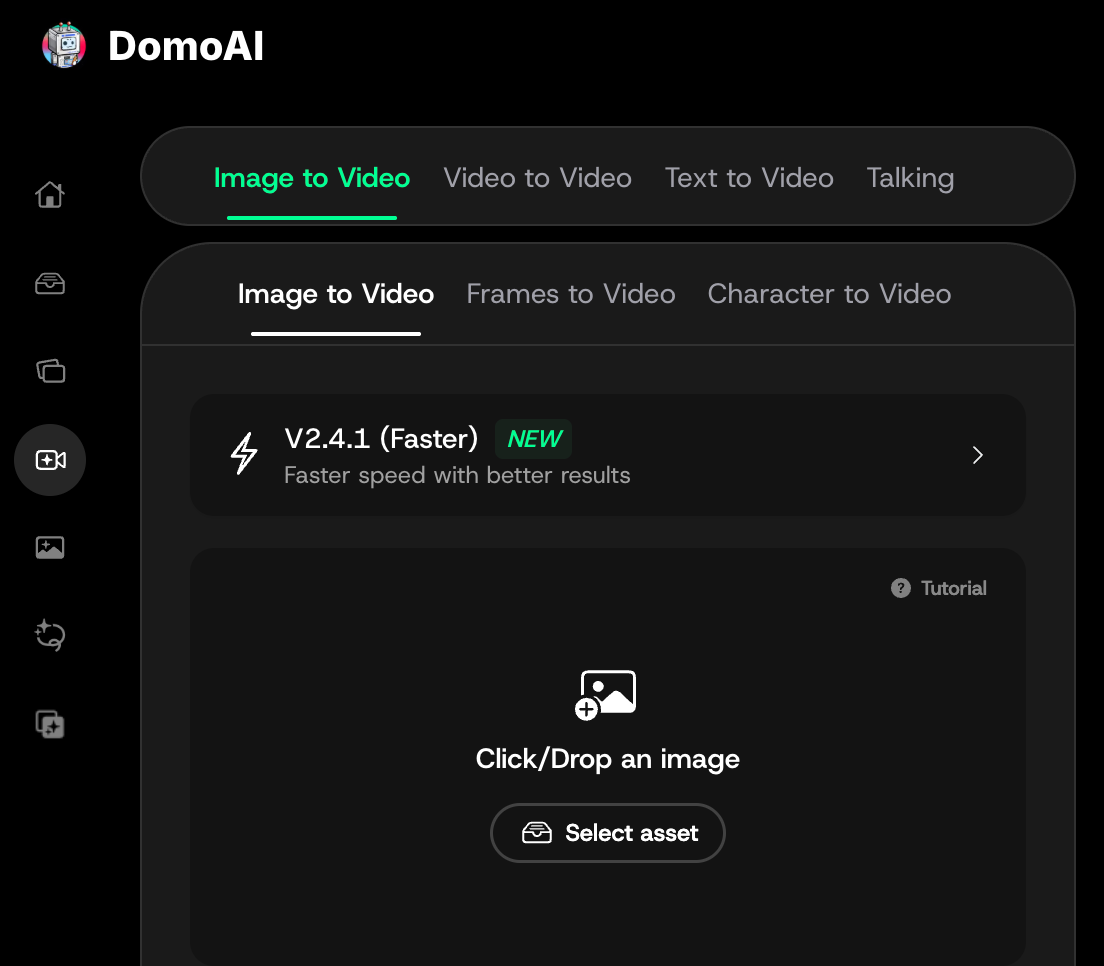Click the bottom sparkle layers sidebar icon
Screen dimensions: 1104x966
coord(50,723)
